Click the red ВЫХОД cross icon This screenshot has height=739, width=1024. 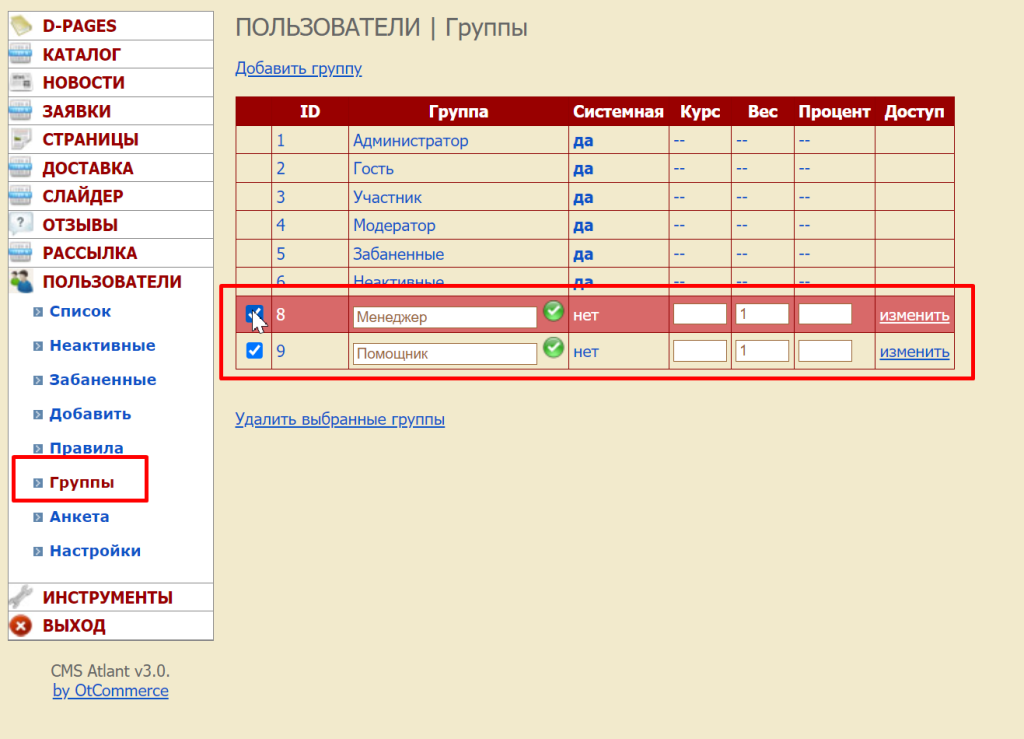coord(21,625)
